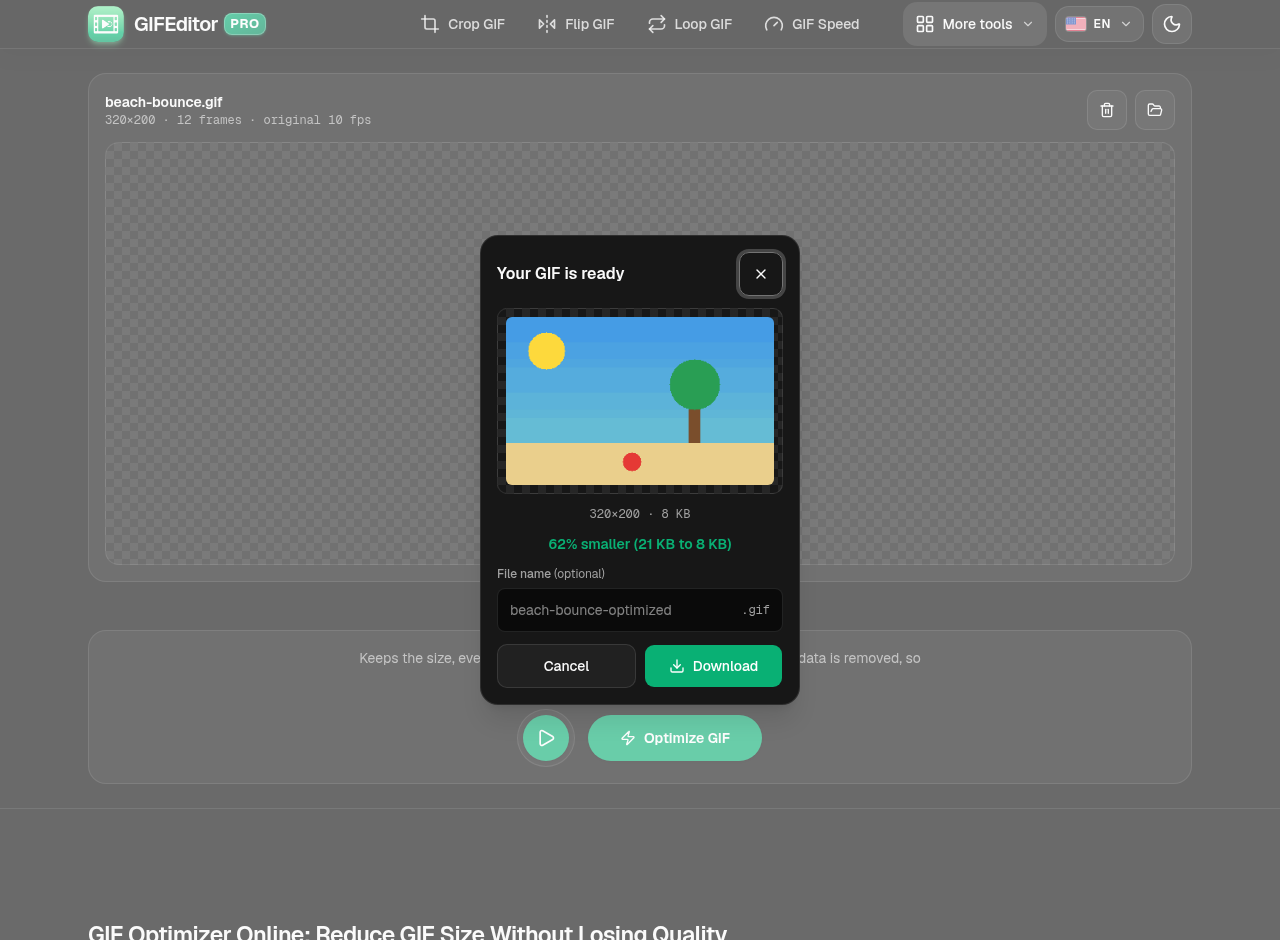Click the .gif extension suffix
1280x940 pixels.
click(756, 610)
